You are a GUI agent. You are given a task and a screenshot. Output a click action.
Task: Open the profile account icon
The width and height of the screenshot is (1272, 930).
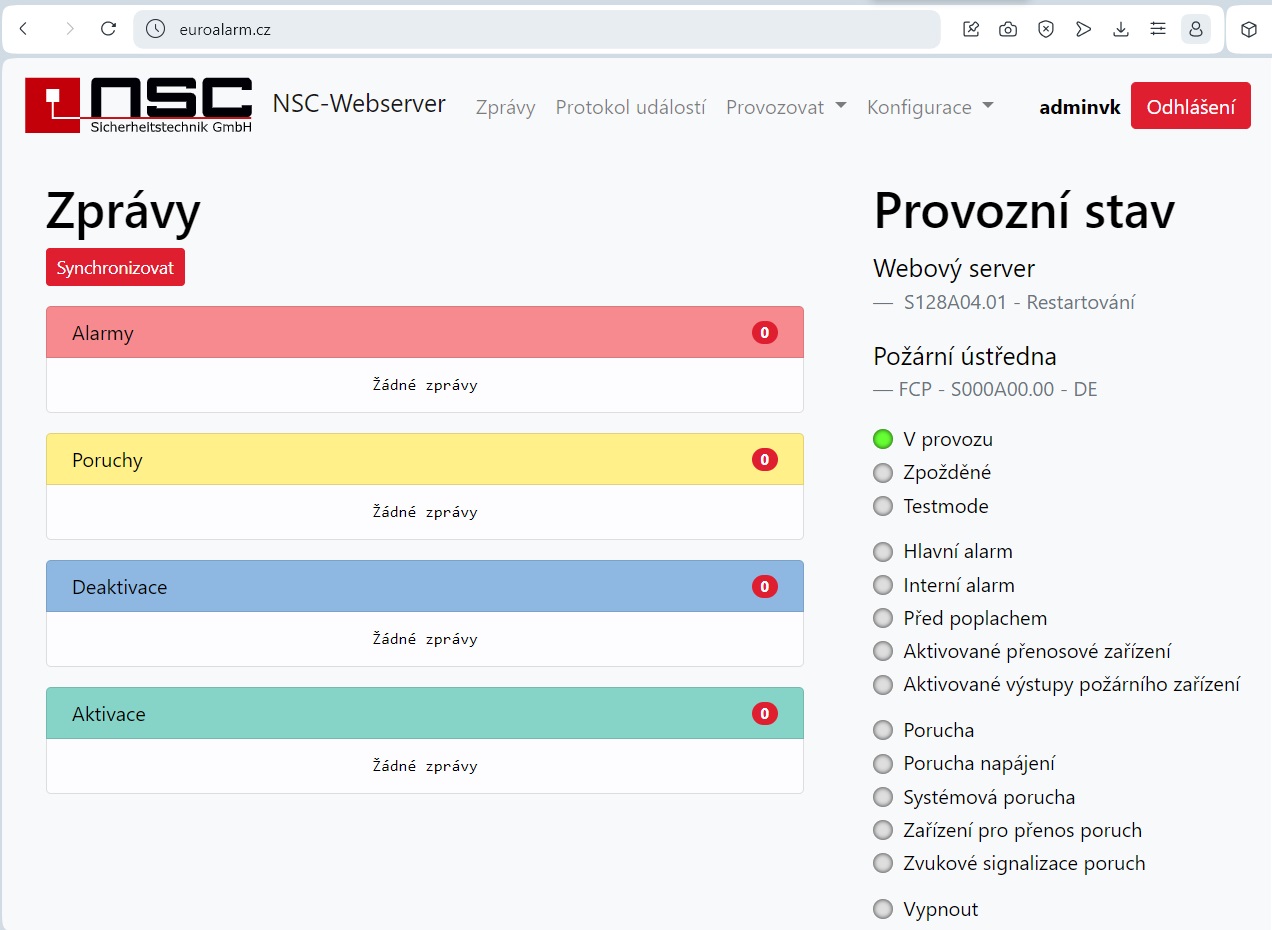(1195, 29)
